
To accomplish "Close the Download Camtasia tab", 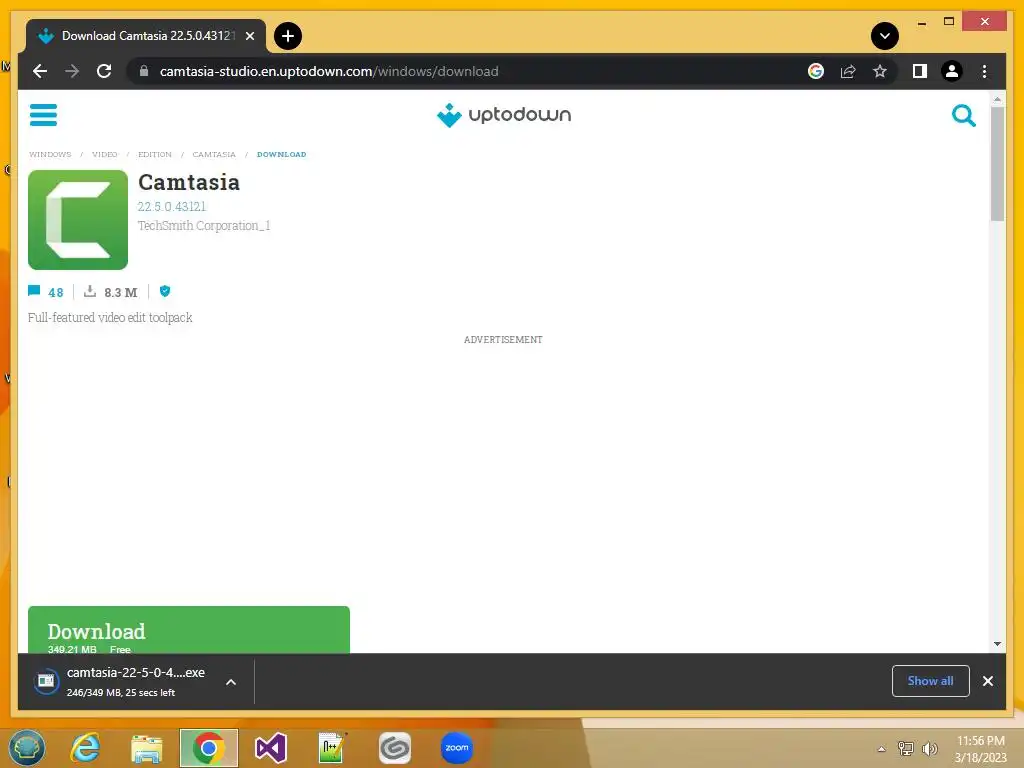I will 249,36.
